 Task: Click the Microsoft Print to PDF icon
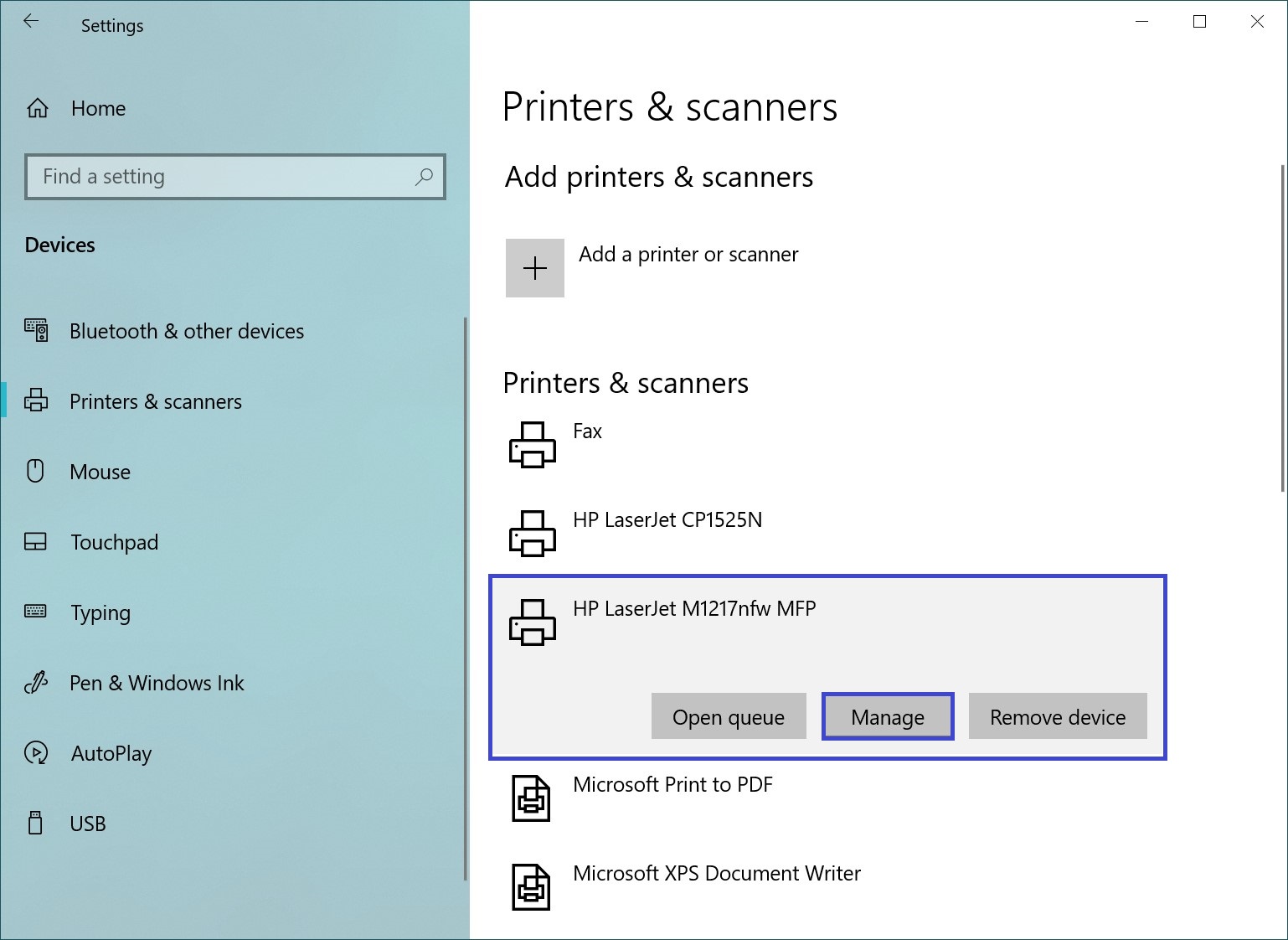point(531,798)
